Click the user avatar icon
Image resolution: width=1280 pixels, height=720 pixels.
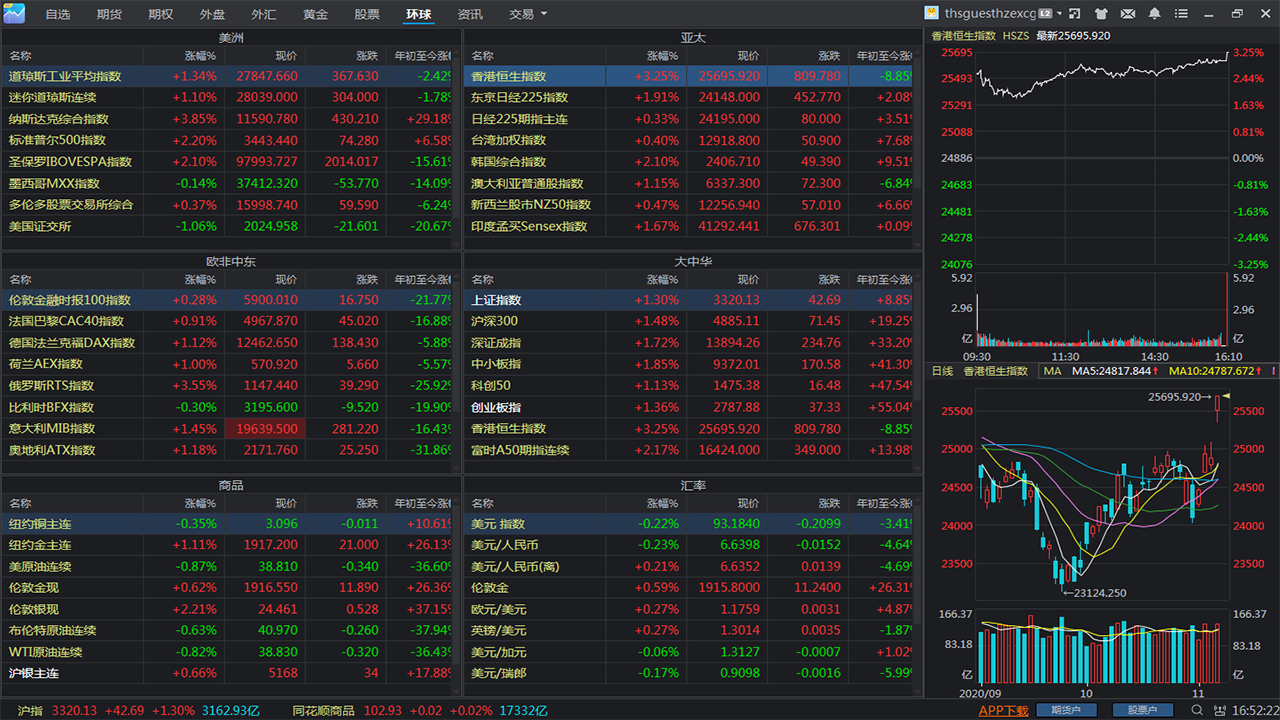coord(934,13)
